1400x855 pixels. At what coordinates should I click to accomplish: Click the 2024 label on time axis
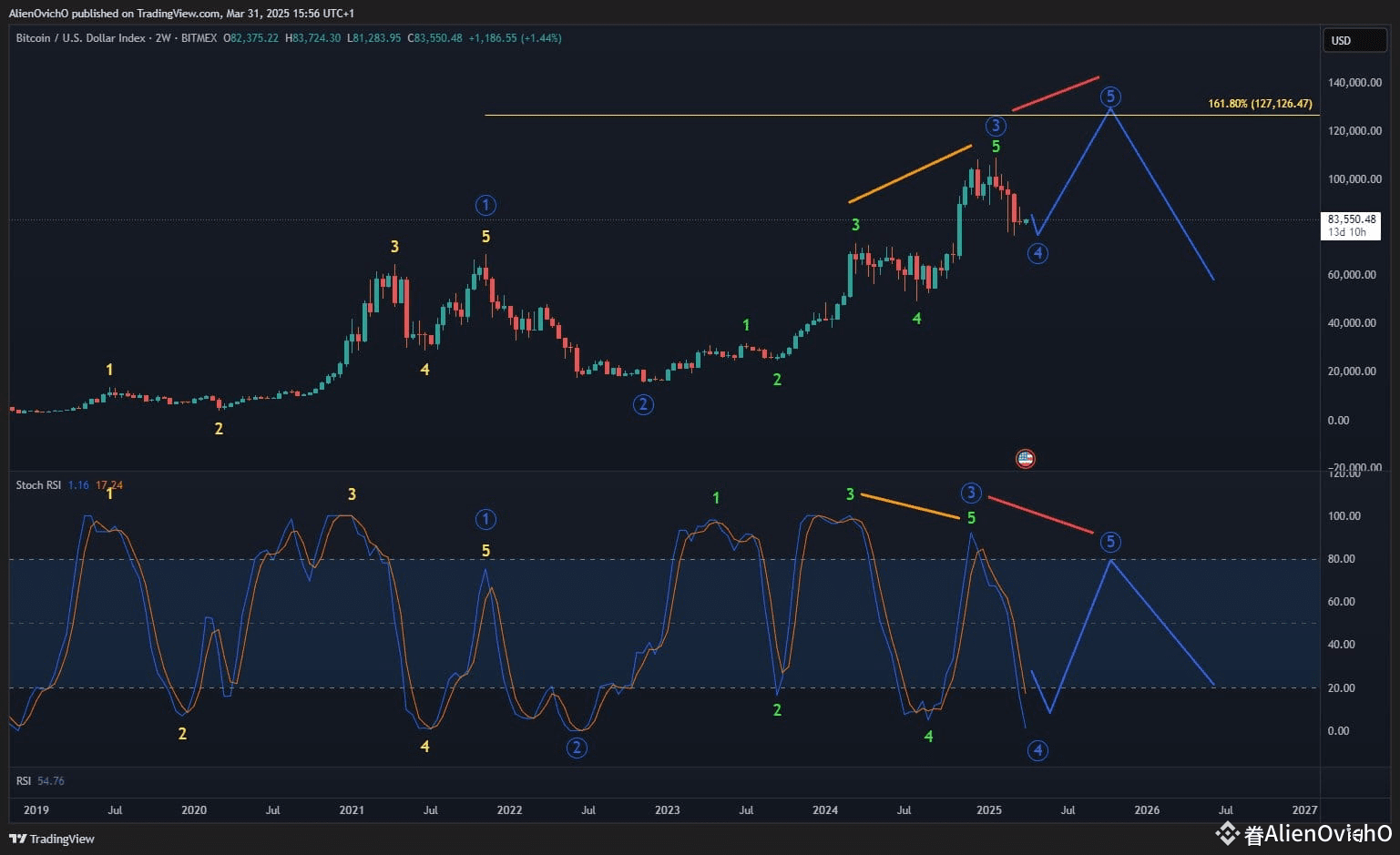[x=825, y=810]
